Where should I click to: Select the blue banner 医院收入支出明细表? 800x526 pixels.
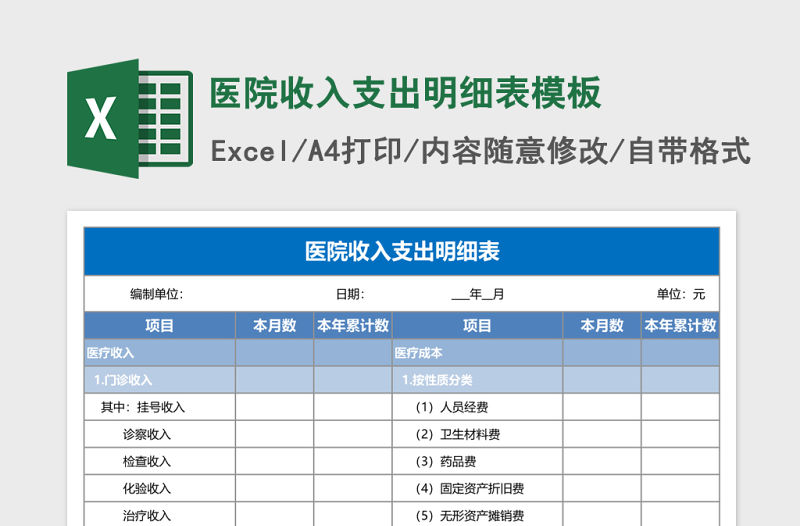(x=401, y=251)
